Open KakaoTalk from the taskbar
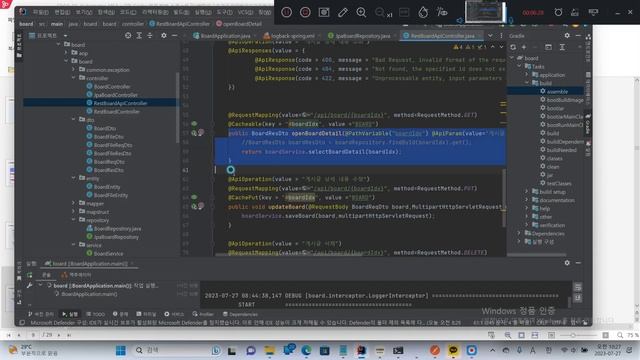Screen dimensions: 640x360 [453, 350]
